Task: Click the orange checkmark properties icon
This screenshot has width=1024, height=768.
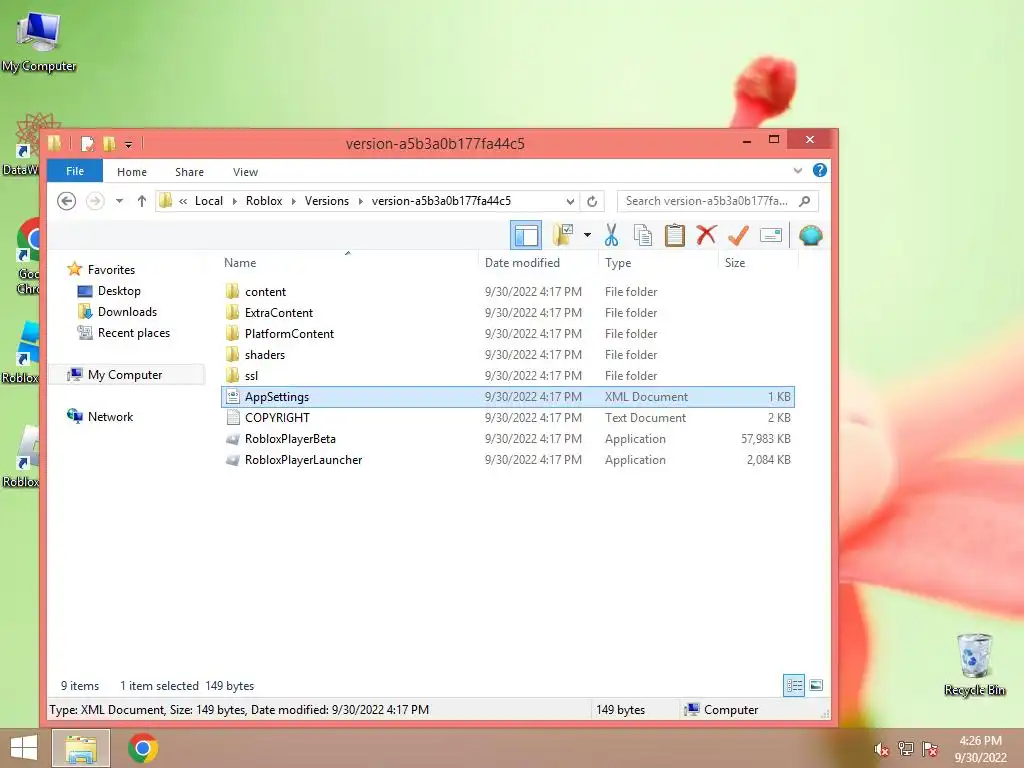Action: point(738,235)
